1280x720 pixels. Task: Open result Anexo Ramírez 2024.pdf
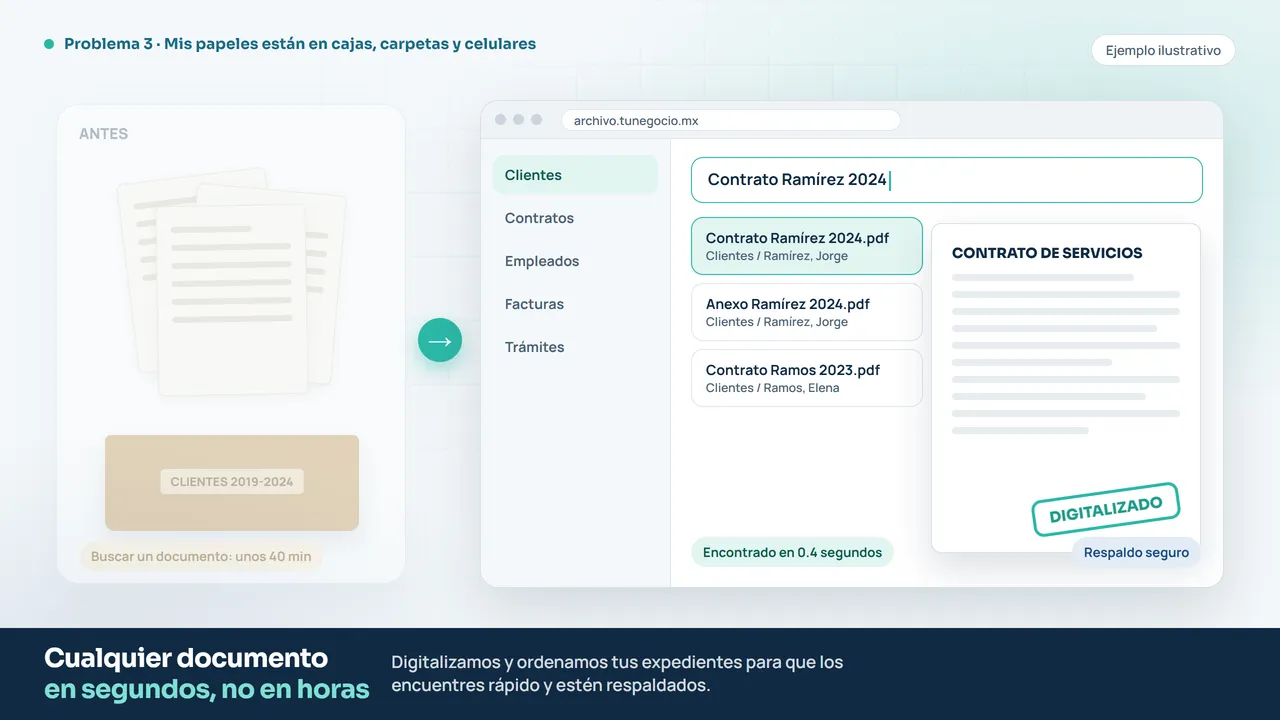coord(806,312)
